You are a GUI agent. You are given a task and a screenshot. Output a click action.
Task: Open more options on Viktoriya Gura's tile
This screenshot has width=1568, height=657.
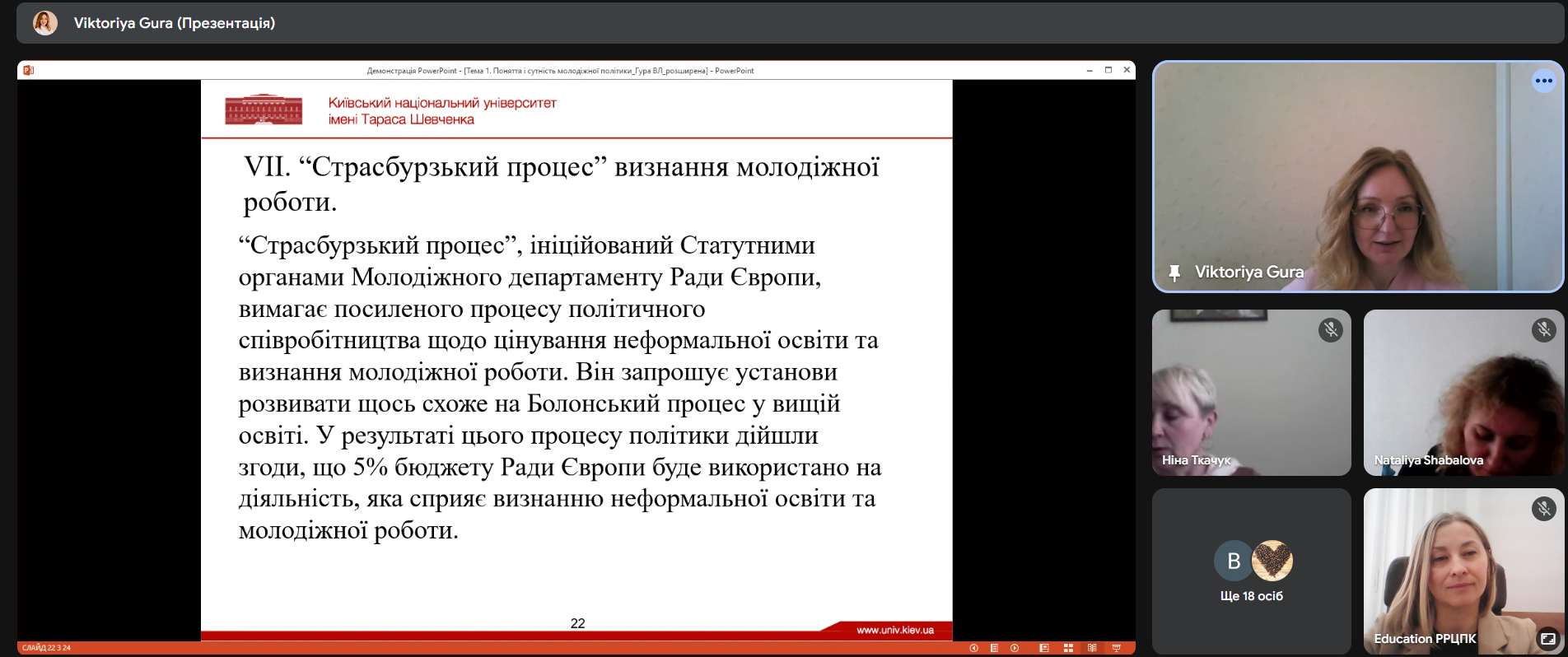[1543, 81]
